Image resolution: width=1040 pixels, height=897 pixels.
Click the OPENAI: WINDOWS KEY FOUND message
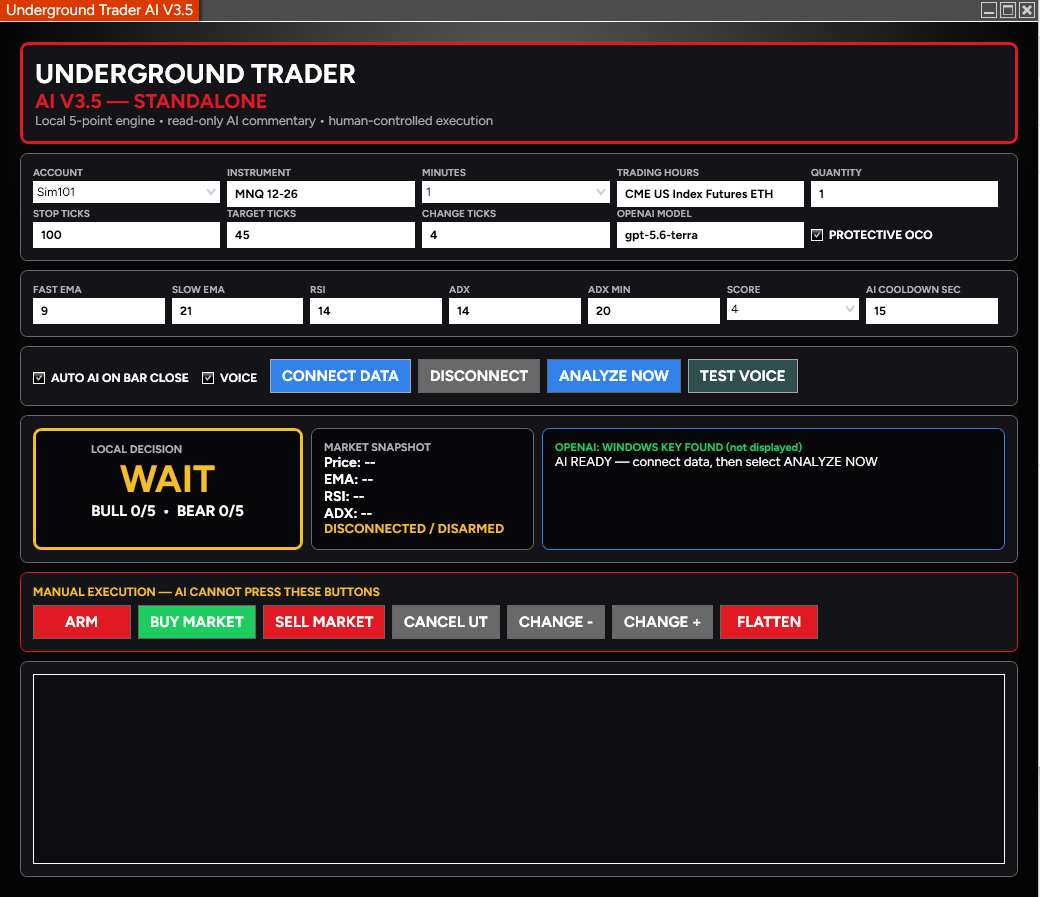tap(678, 447)
